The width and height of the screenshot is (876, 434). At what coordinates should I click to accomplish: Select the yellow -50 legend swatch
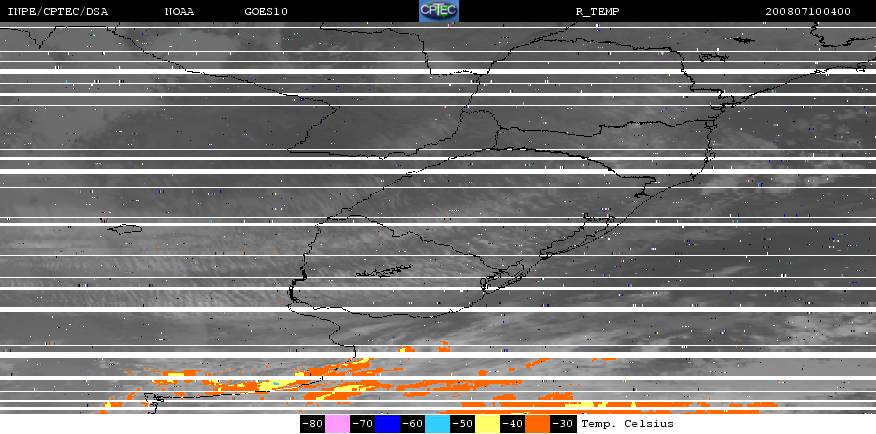click(x=487, y=424)
